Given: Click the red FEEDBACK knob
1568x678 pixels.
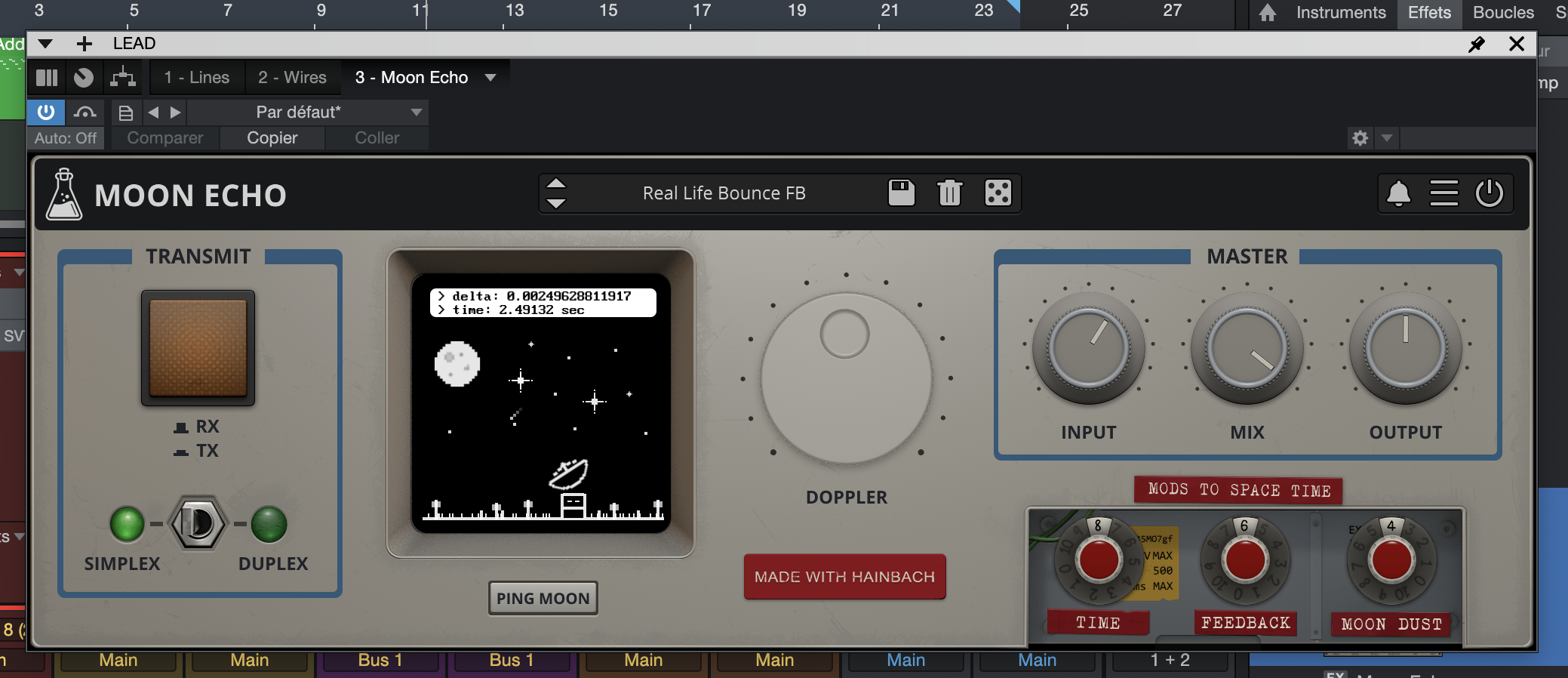Looking at the screenshot, I should click(1245, 561).
